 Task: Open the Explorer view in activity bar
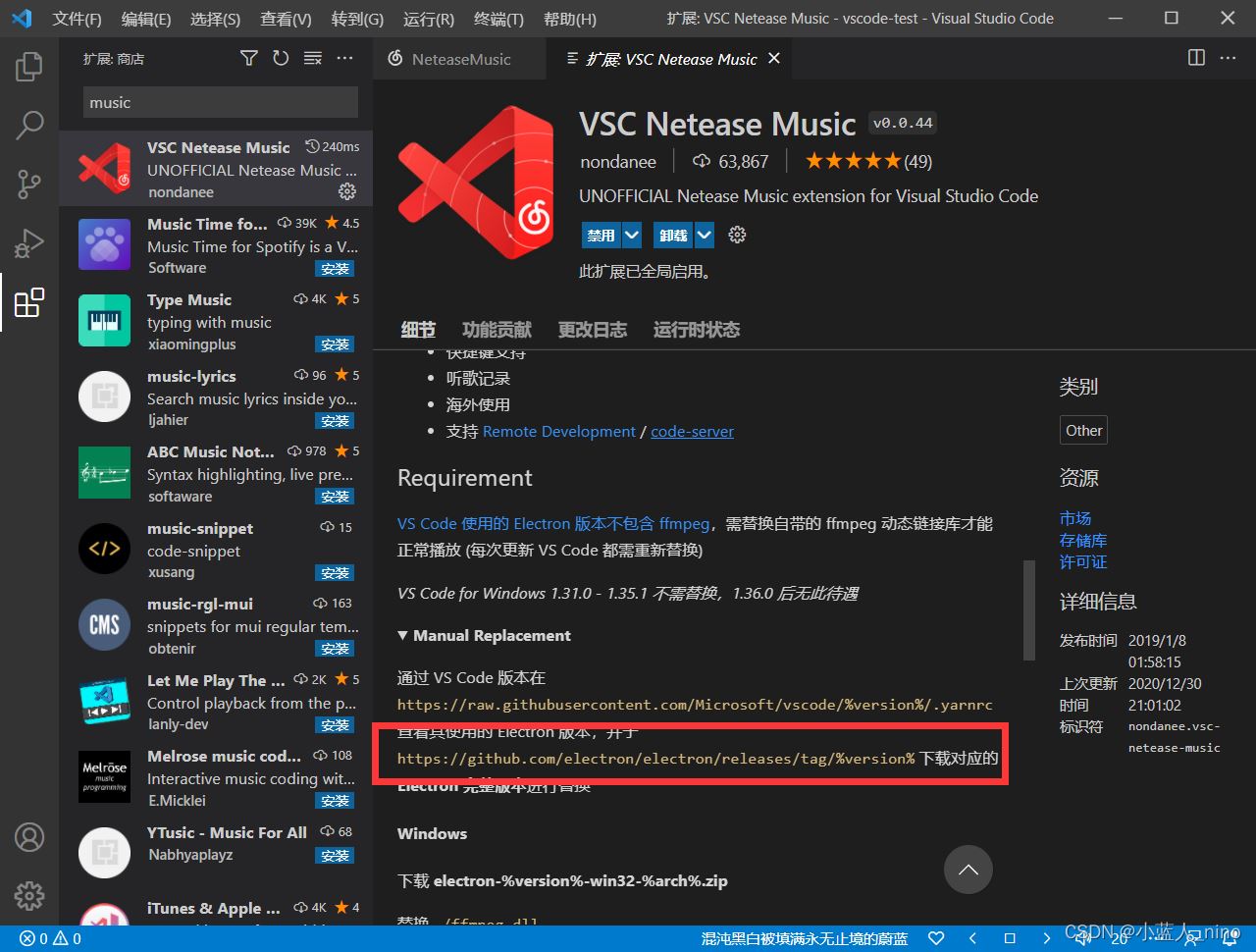click(29, 67)
